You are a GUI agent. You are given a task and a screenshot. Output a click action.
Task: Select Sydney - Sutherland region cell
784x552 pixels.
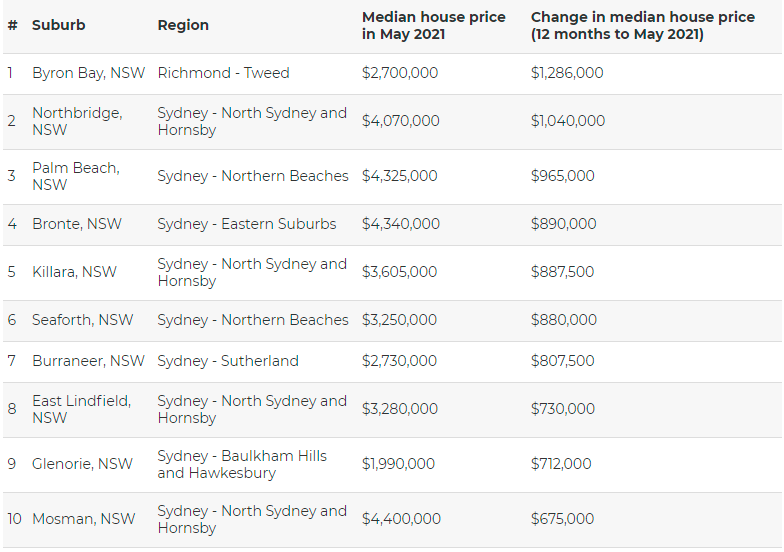pos(227,361)
